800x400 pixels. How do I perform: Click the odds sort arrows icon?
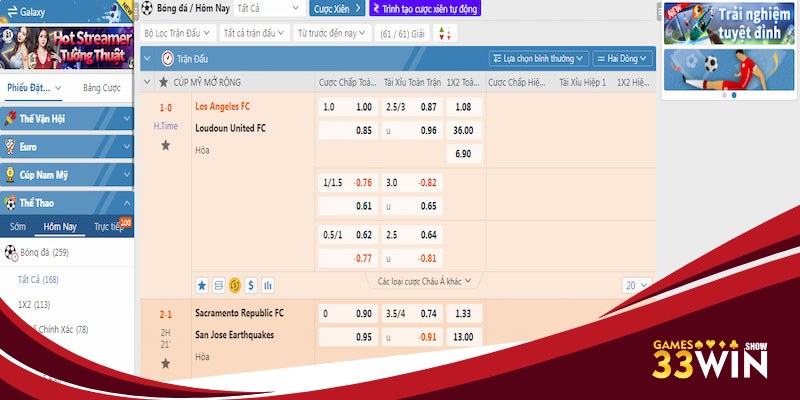tap(445, 33)
